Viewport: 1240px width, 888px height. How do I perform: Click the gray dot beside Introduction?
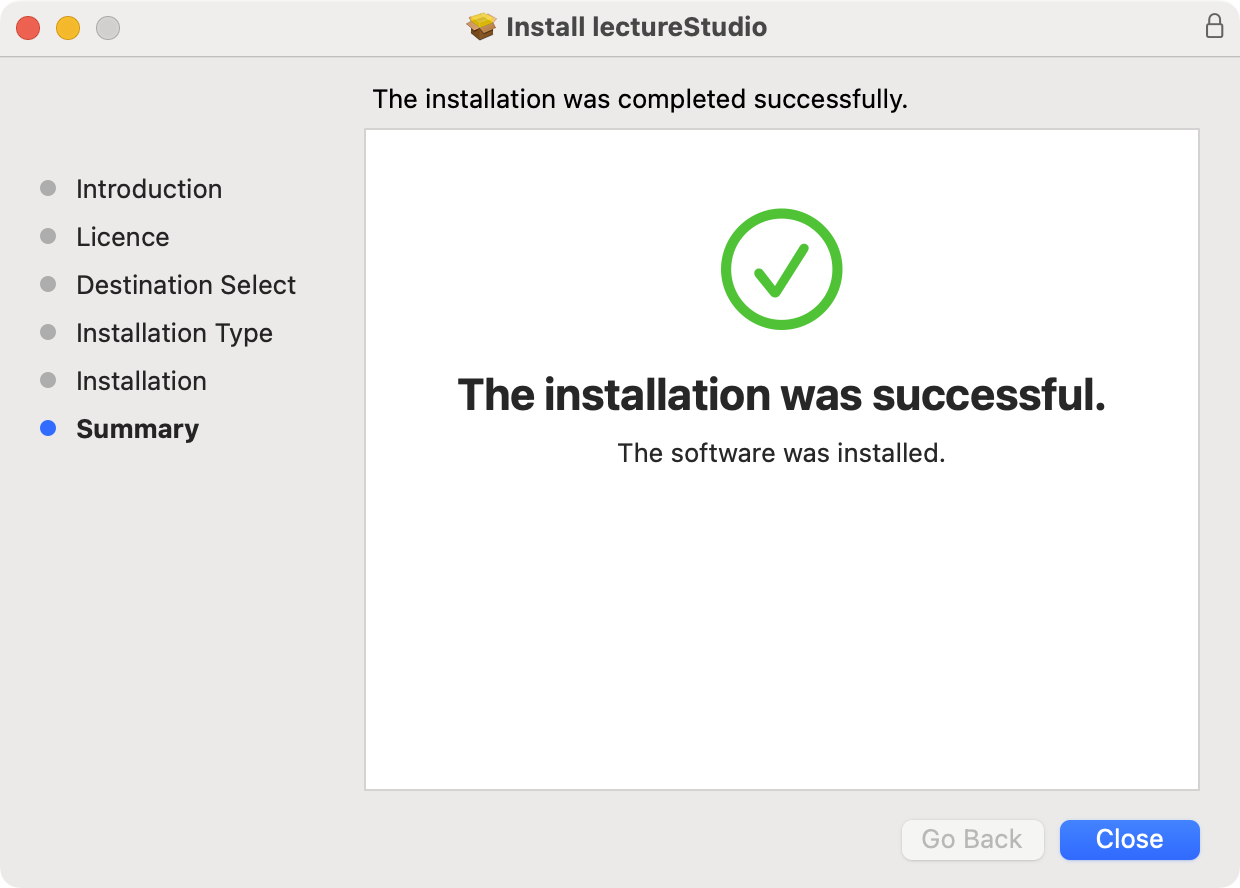tap(48, 188)
